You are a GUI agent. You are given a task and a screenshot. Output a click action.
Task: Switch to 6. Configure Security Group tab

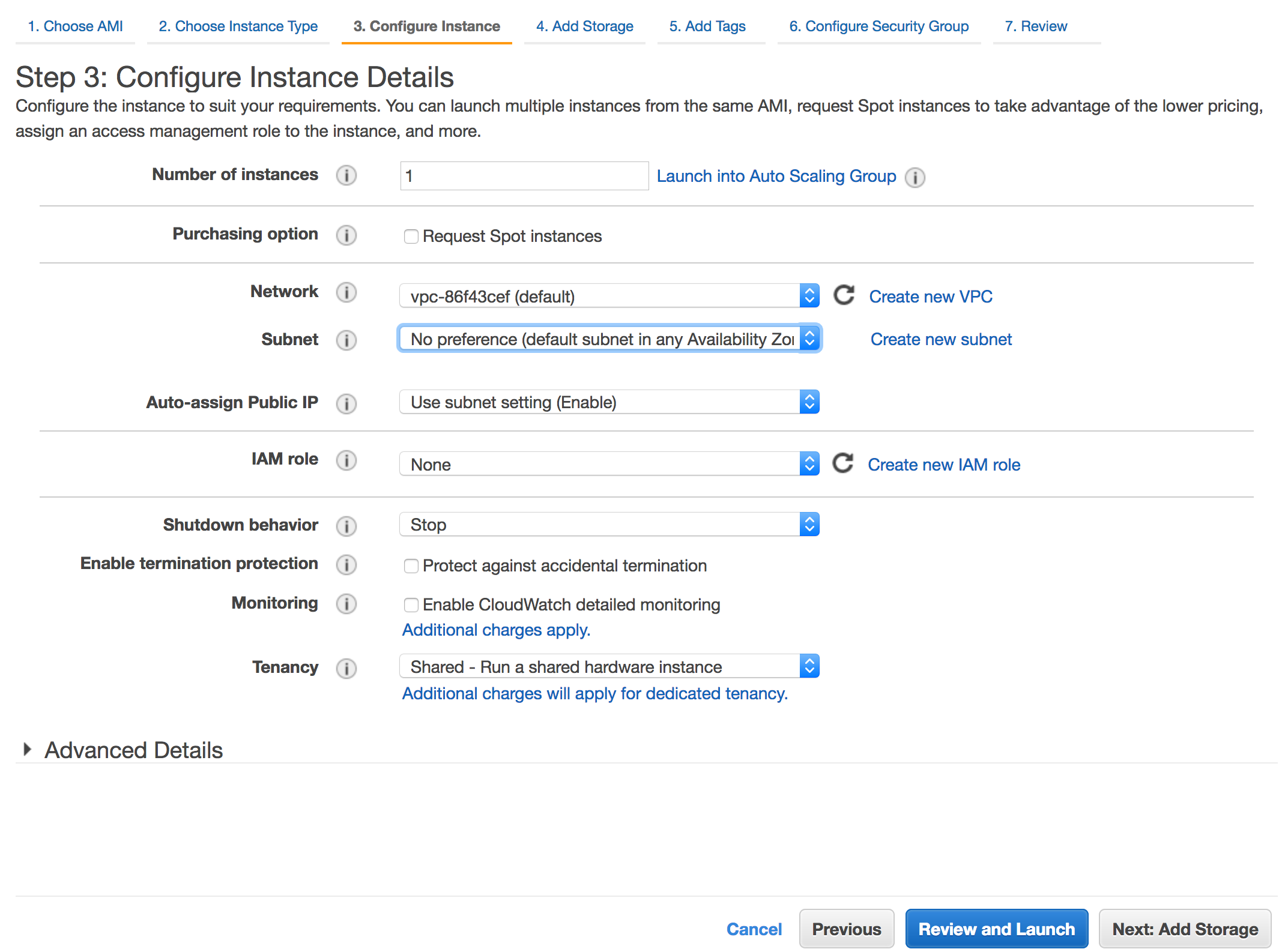tap(878, 26)
